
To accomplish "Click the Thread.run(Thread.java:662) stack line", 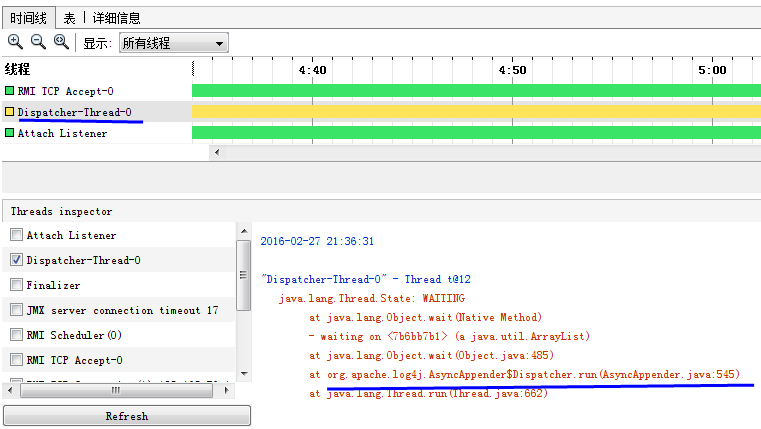I will point(428,394).
